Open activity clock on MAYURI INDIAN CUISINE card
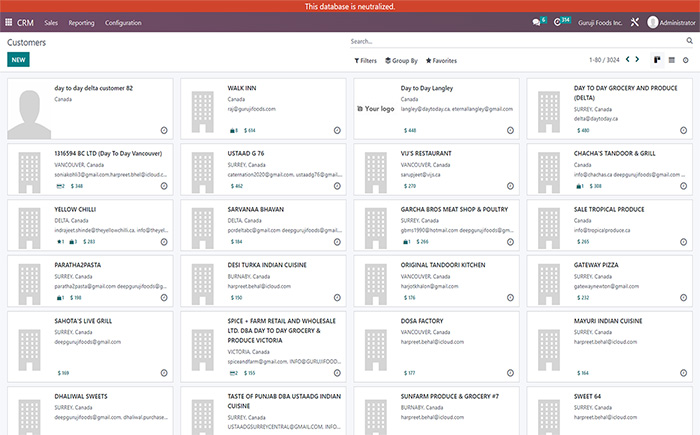 (683, 373)
